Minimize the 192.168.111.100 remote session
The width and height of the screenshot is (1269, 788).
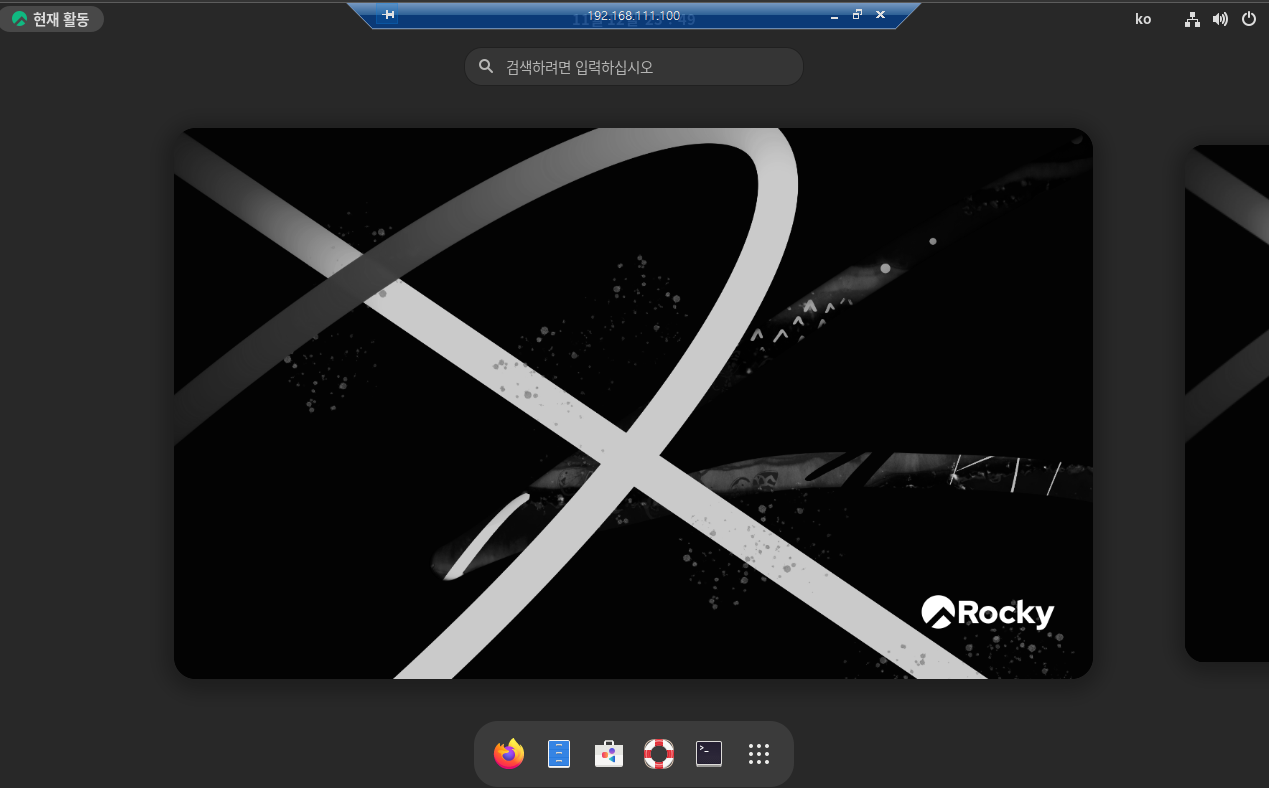point(835,16)
